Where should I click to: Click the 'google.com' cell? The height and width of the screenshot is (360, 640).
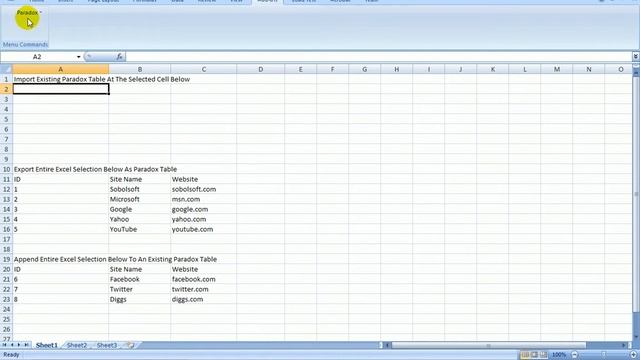pos(204,209)
